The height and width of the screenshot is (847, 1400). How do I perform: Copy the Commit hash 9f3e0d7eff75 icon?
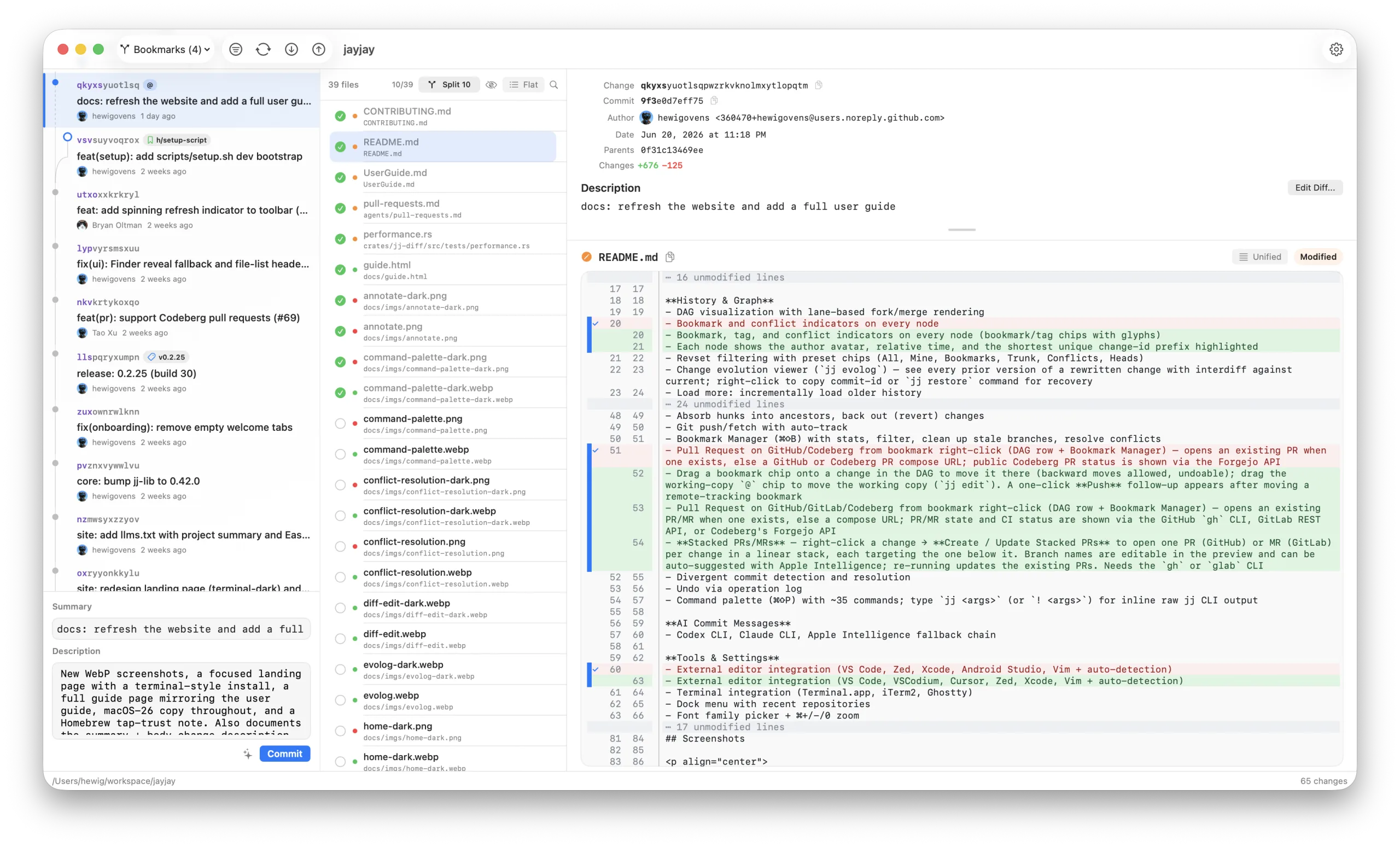pos(714,101)
